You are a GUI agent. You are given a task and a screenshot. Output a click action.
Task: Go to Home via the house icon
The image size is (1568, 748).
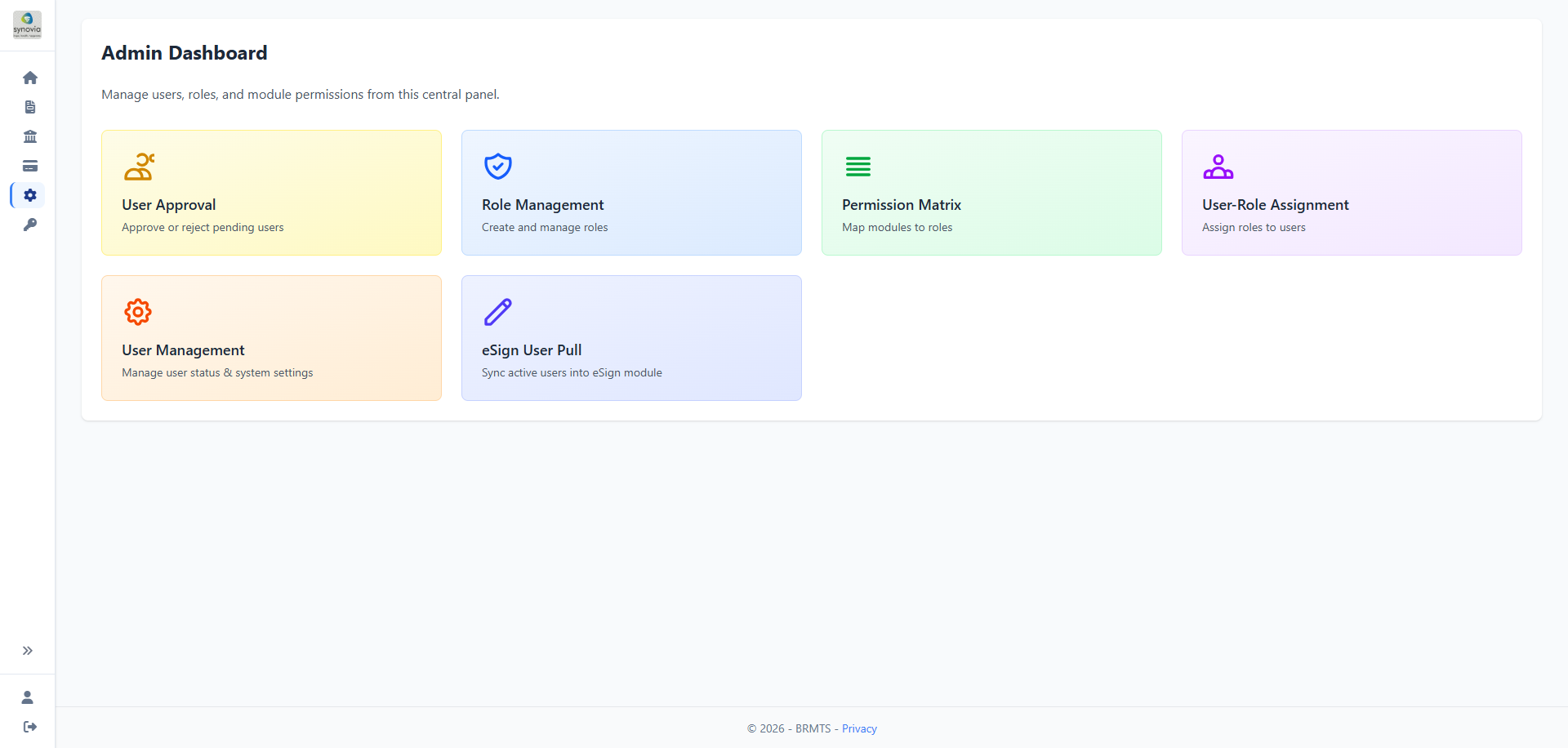click(30, 78)
